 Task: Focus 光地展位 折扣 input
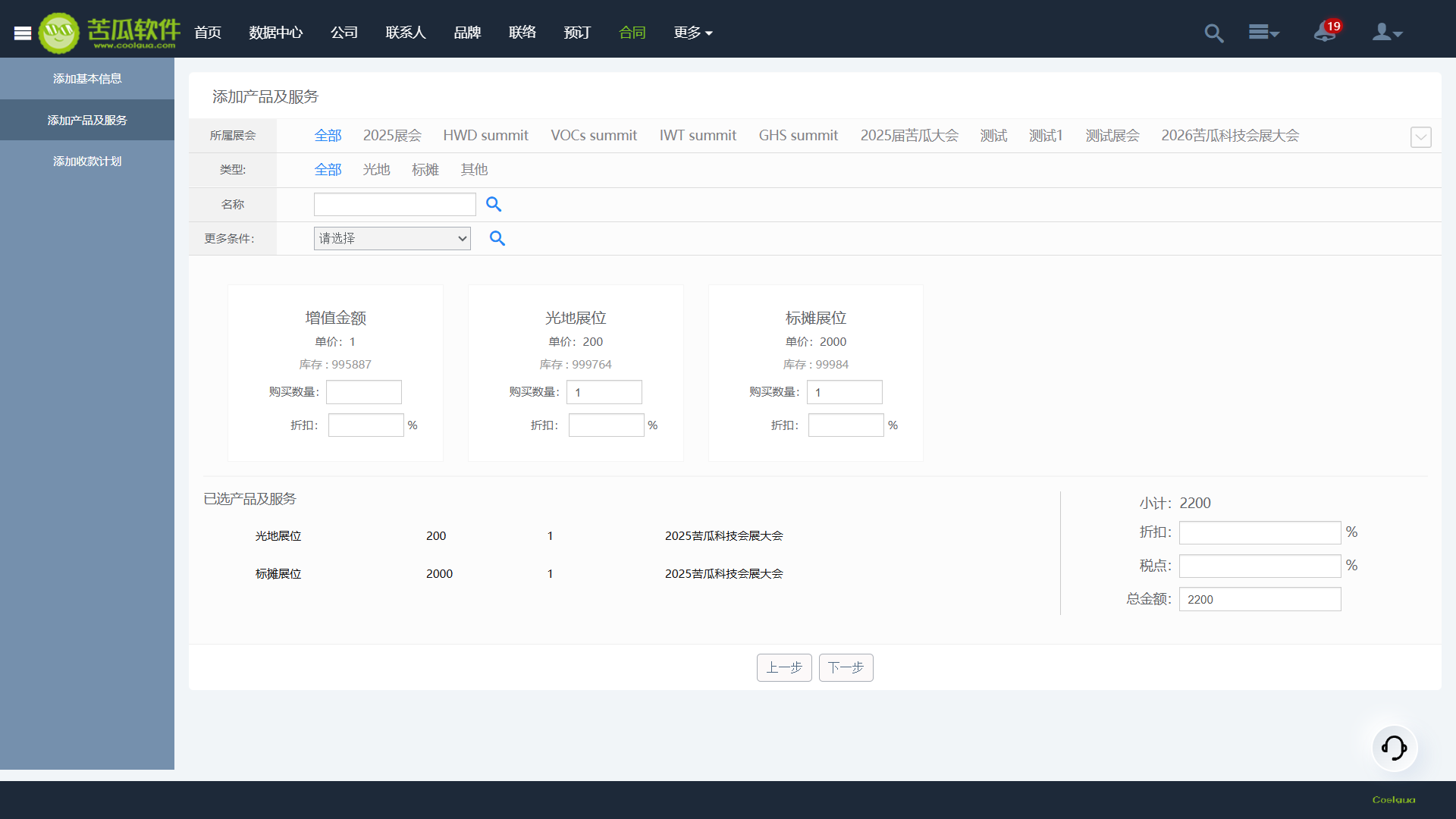click(607, 425)
